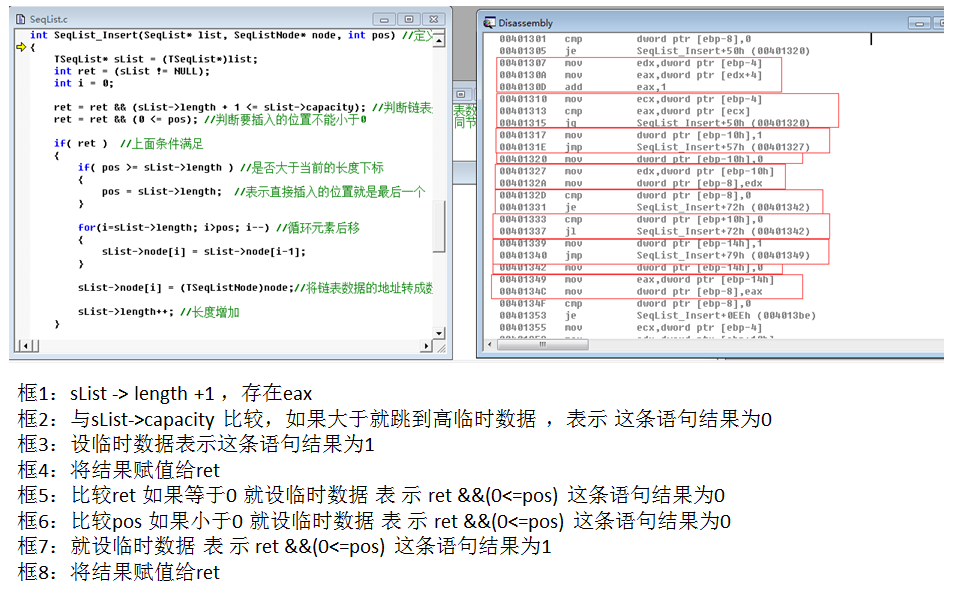Click the yellow current-line arrow in code margin
This screenshot has width=970, height=599.
22,47
